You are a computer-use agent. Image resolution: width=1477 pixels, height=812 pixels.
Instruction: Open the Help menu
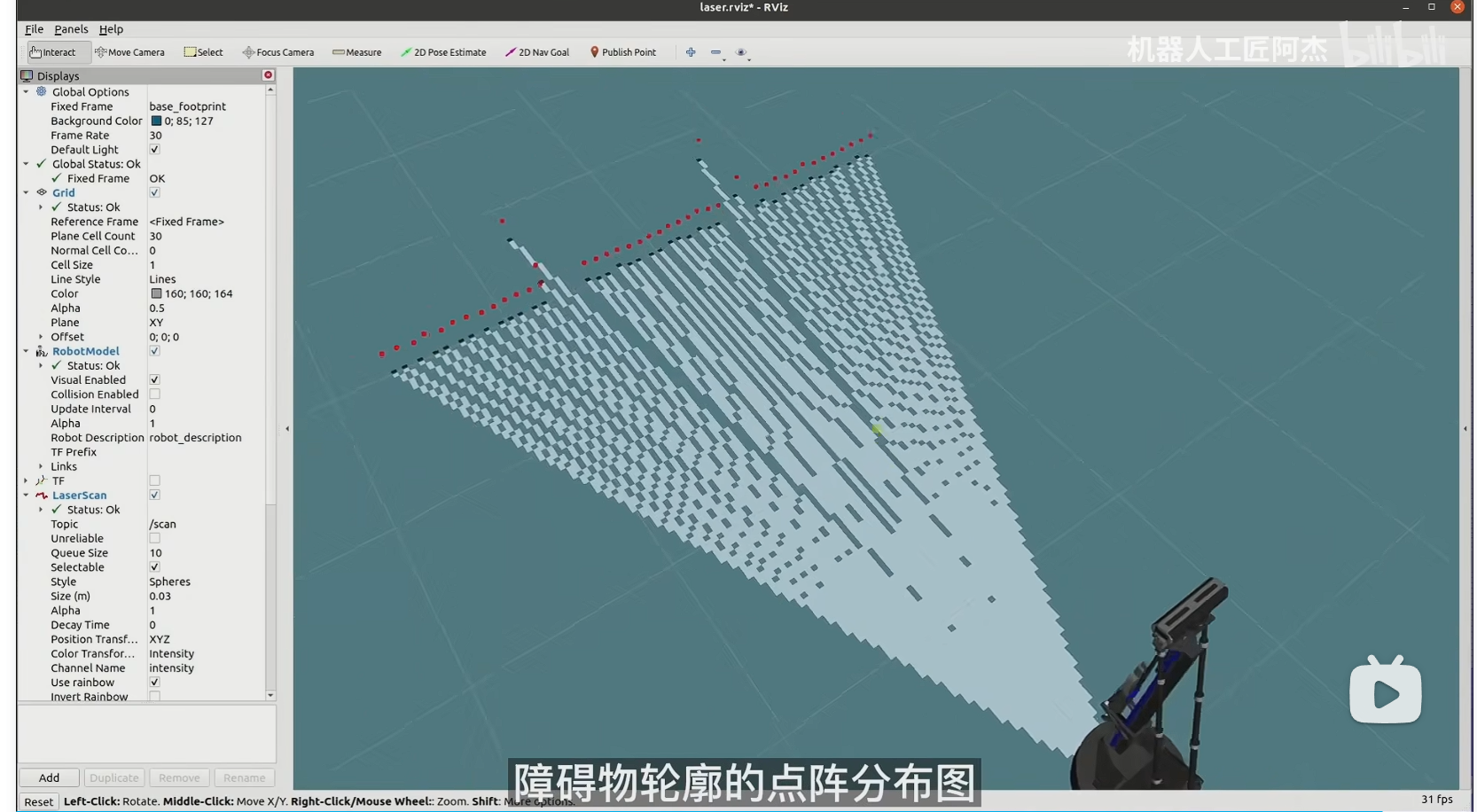click(111, 29)
